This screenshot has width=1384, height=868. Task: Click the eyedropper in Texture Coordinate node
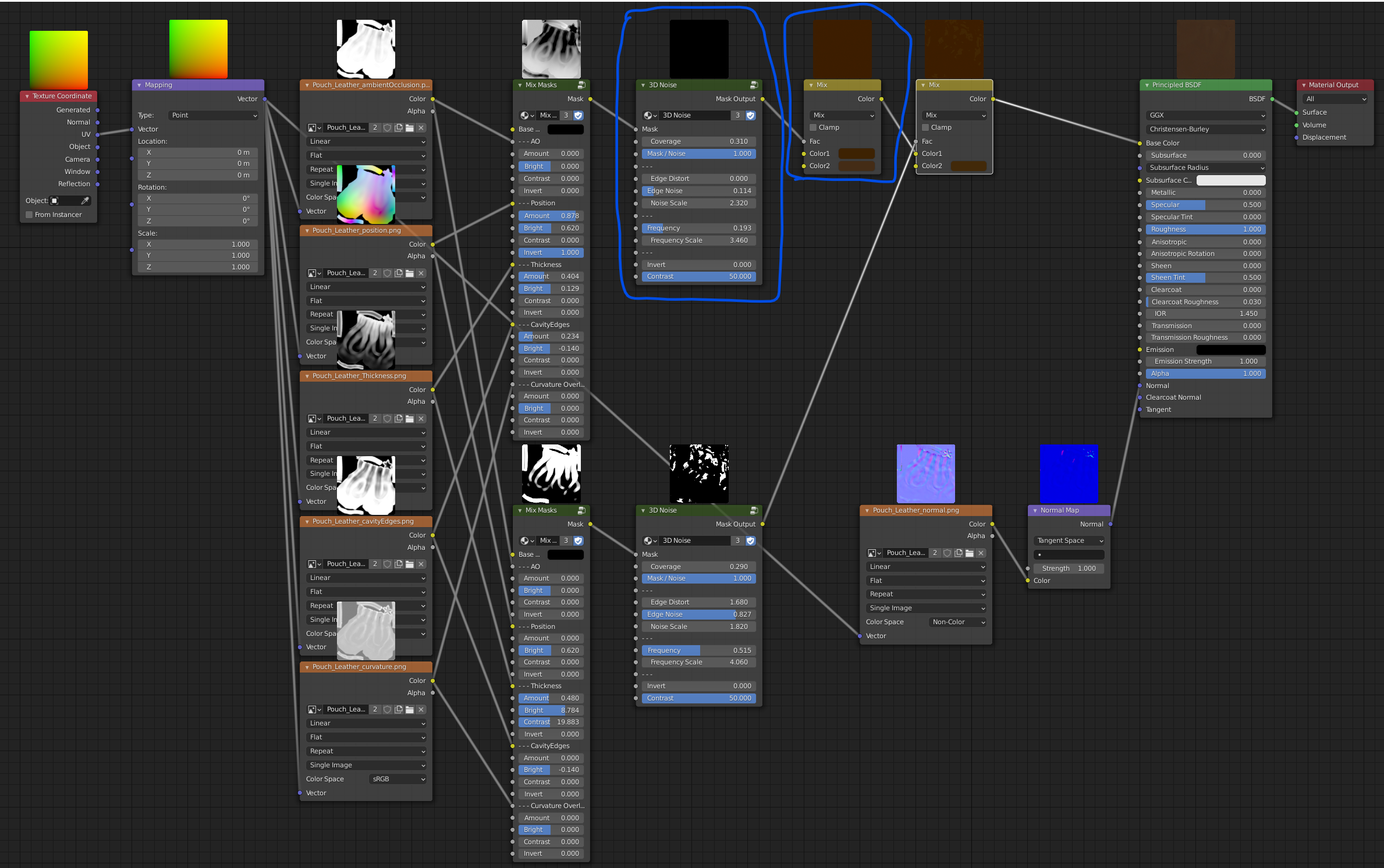pyautogui.click(x=85, y=201)
